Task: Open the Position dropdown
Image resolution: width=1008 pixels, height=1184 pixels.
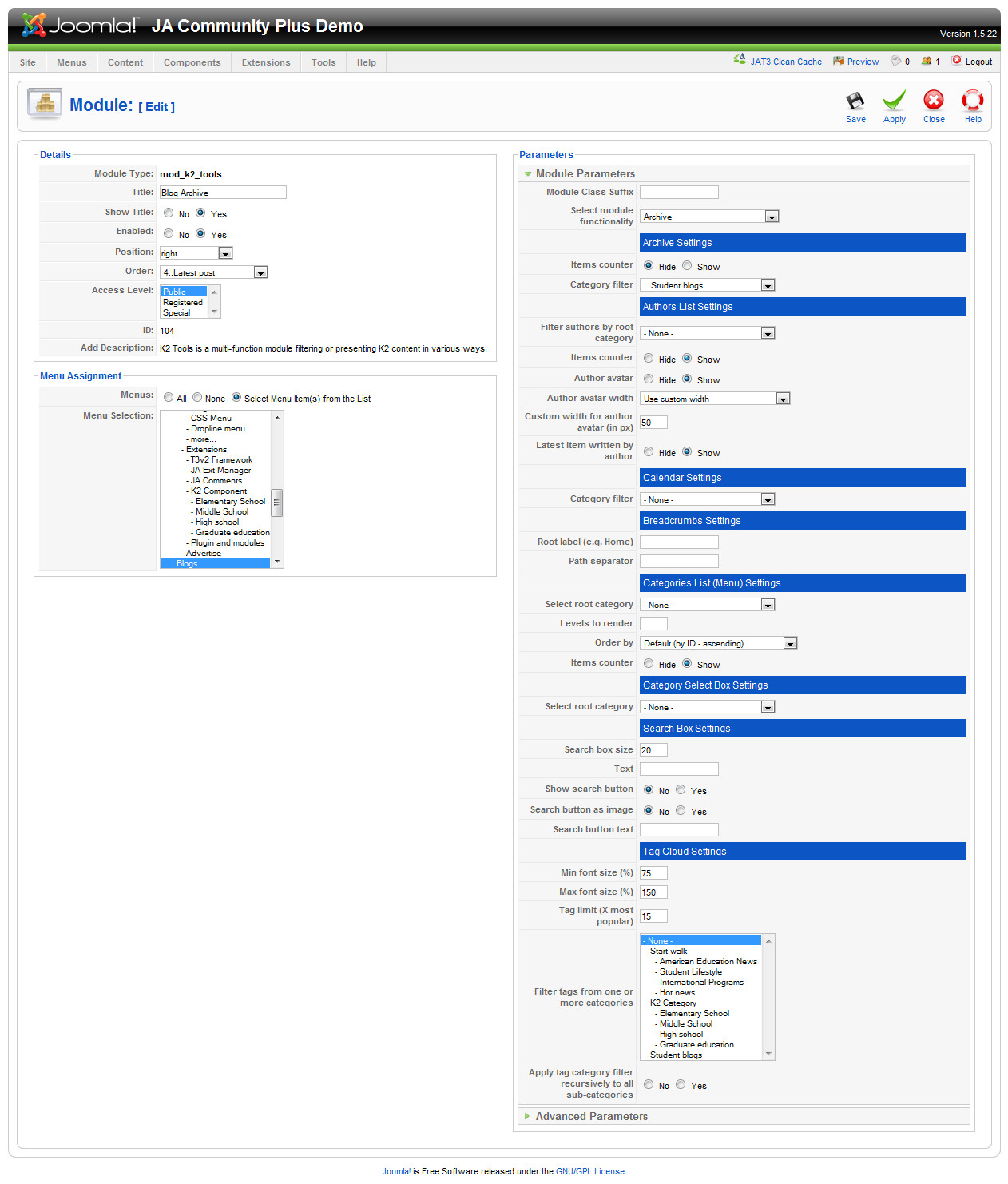Action: [x=225, y=253]
